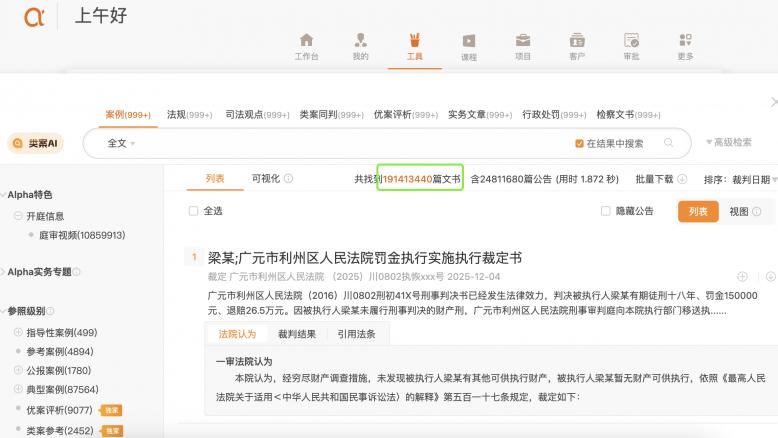Click case number 川0802执恢xxx号 text
Viewport: 778px width, 438px height.
coord(406,277)
